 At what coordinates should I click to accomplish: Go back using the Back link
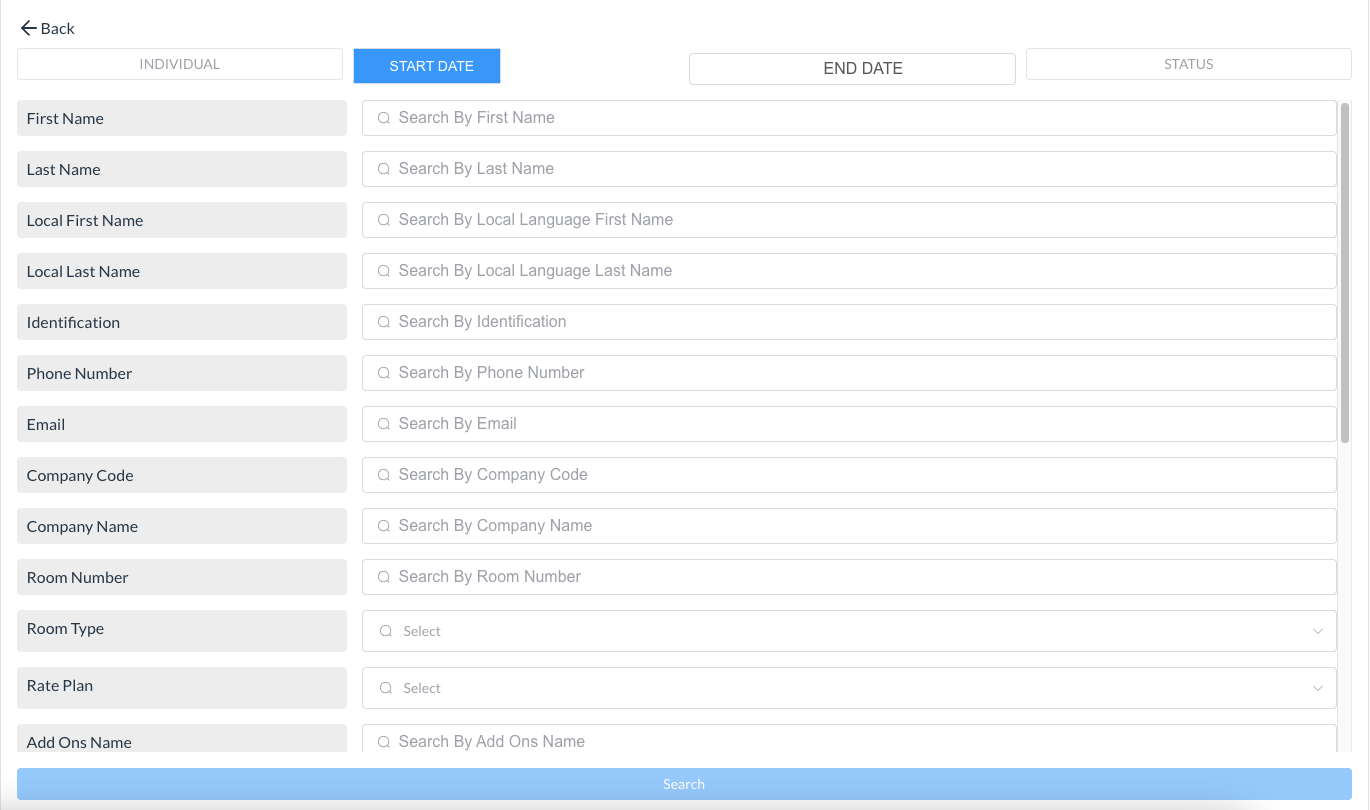pyautogui.click(x=57, y=28)
